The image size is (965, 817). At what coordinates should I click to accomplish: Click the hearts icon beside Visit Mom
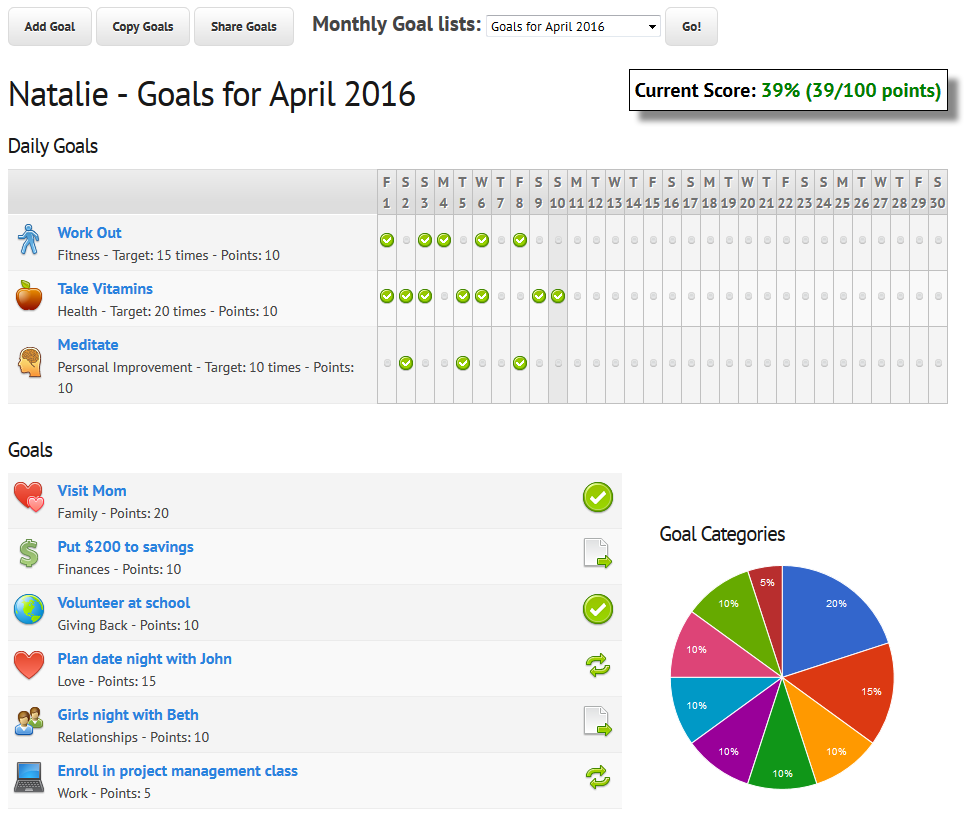click(28, 498)
